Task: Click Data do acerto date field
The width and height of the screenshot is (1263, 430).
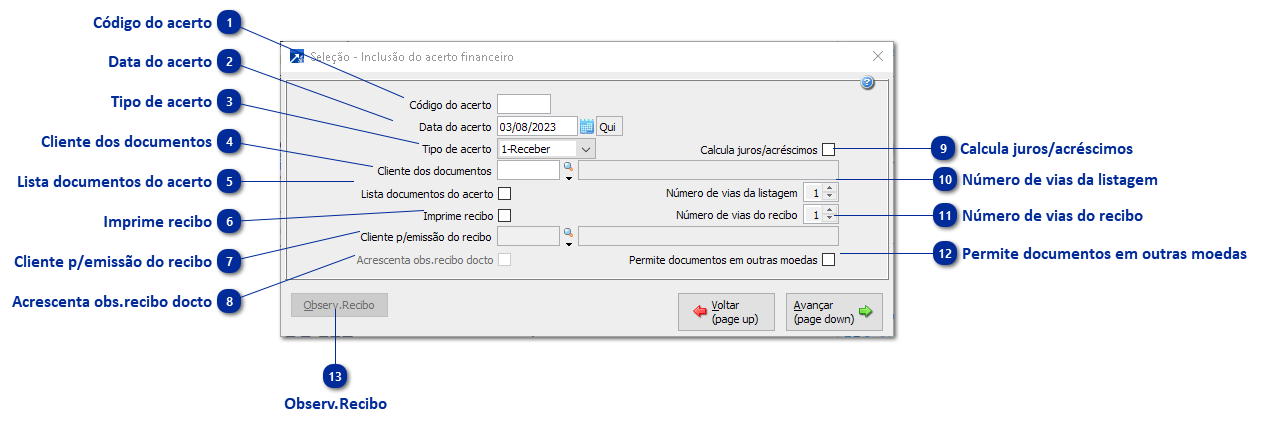Action: click(537, 126)
